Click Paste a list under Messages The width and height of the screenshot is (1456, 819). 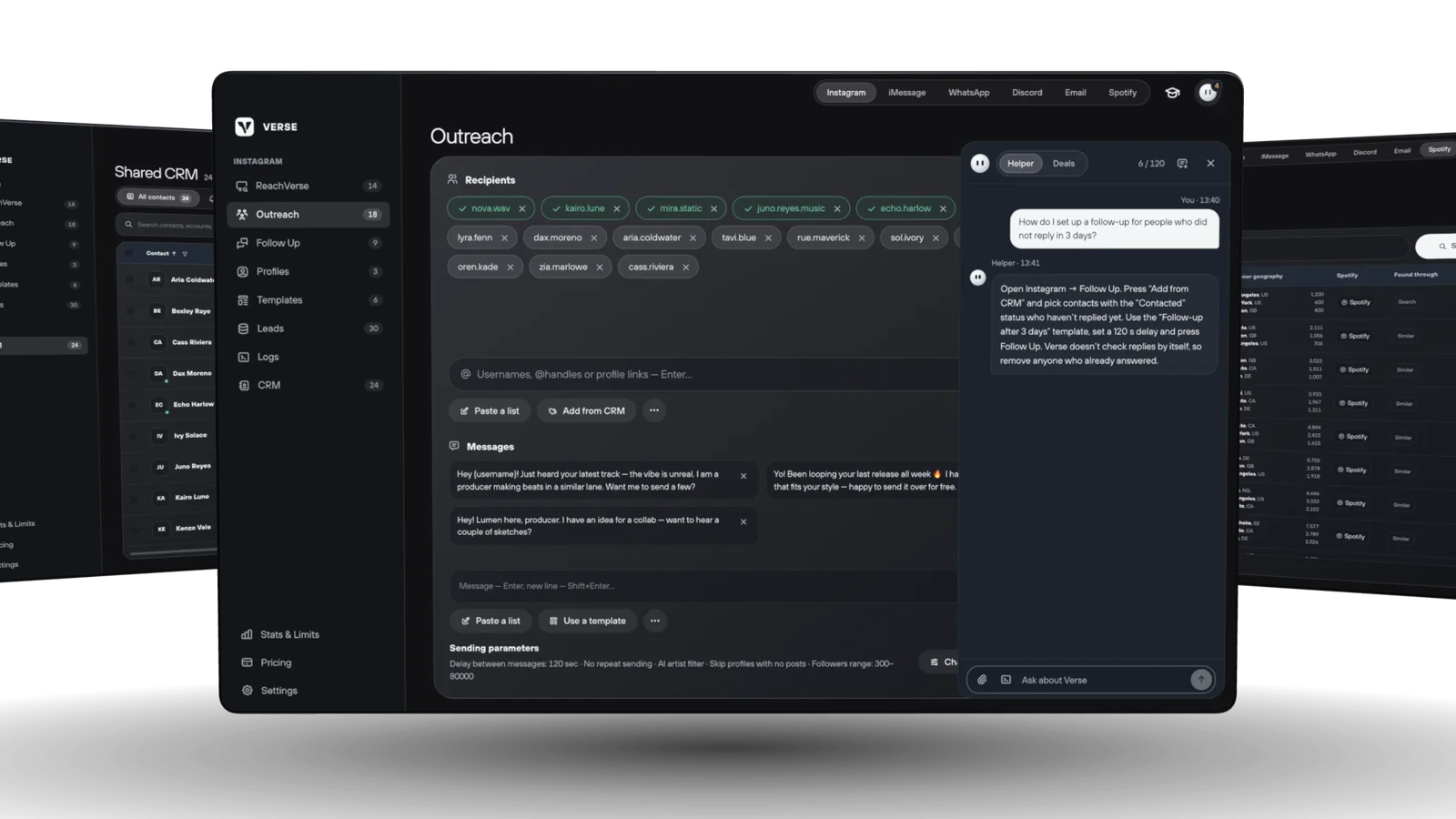[490, 621]
